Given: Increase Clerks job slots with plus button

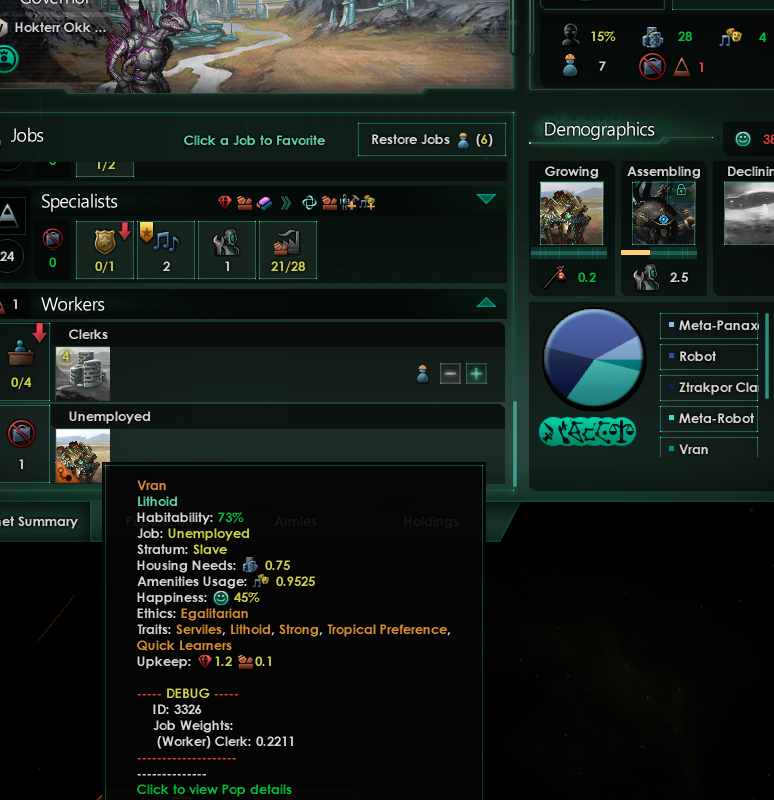Looking at the screenshot, I should pyautogui.click(x=476, y=373).
